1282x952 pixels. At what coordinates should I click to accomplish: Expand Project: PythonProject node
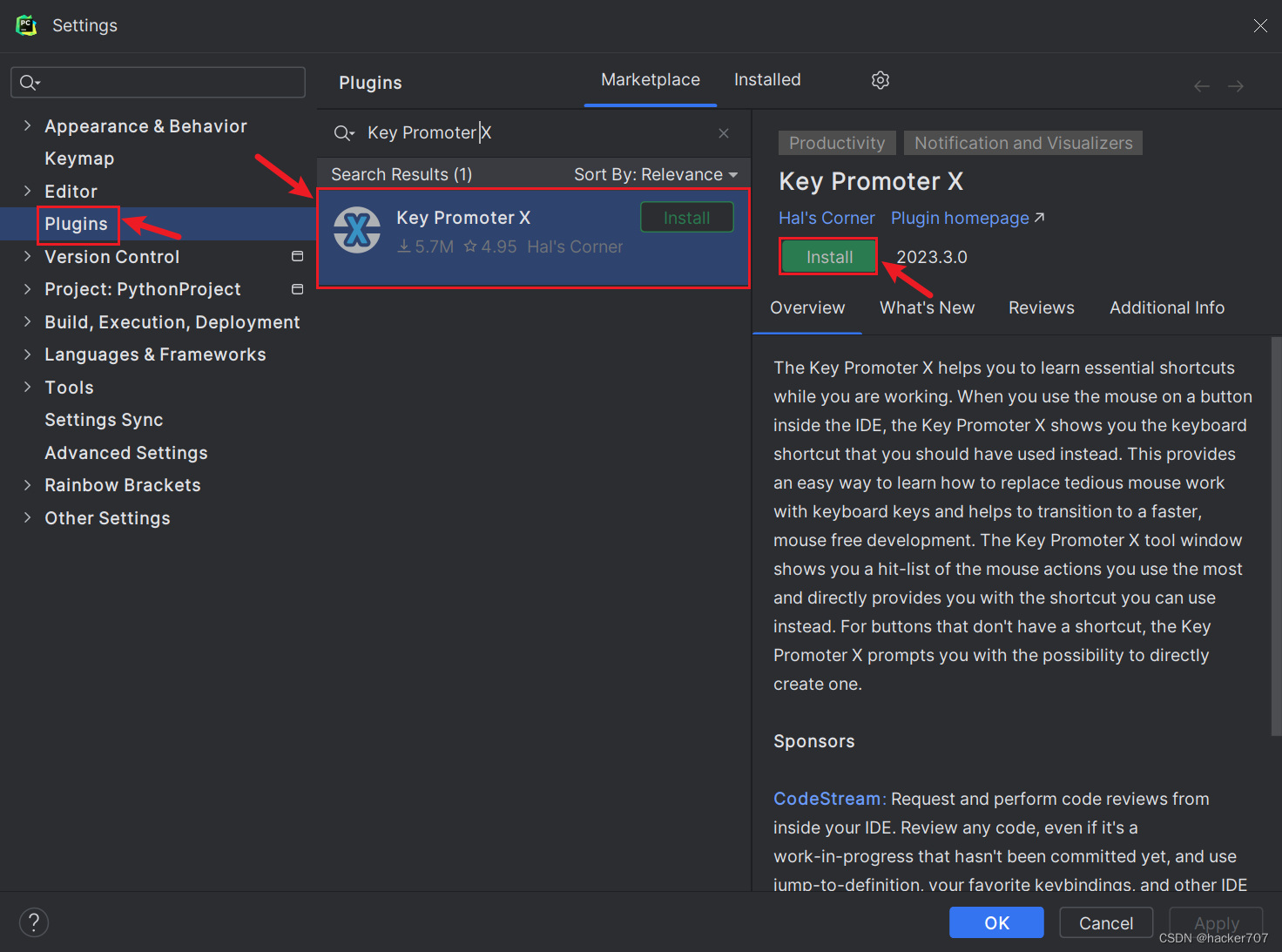(27, 288)
